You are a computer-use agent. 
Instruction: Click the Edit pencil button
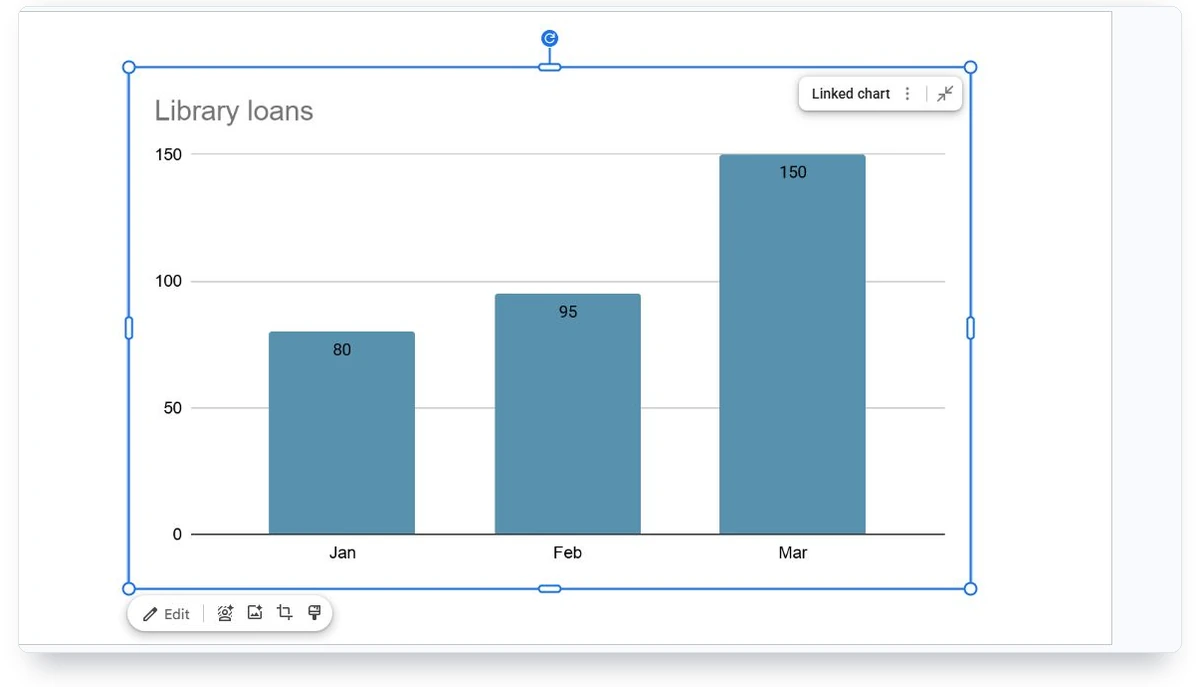(166, 614)
